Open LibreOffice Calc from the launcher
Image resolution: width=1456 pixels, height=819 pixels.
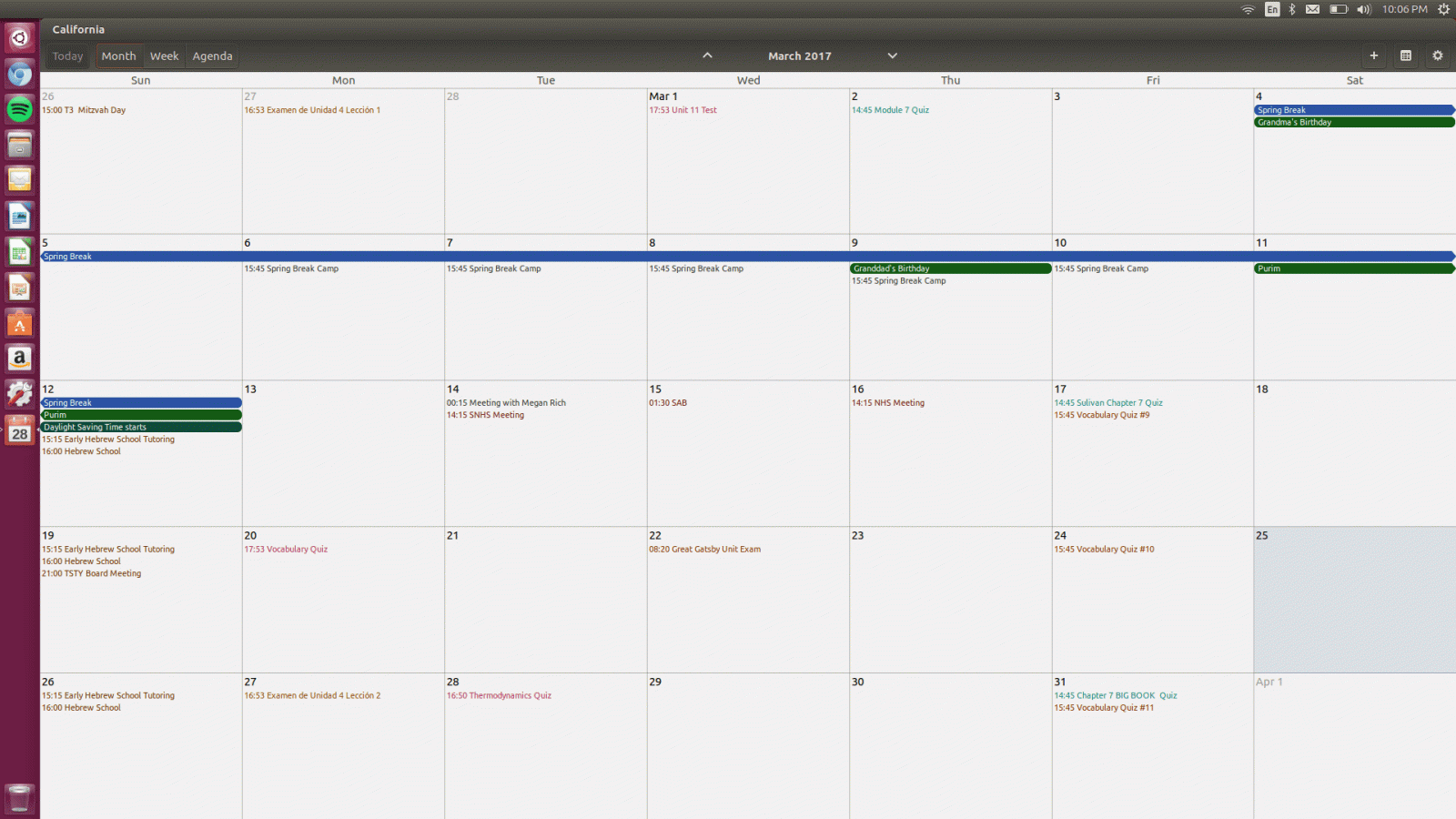pos(19,251)
